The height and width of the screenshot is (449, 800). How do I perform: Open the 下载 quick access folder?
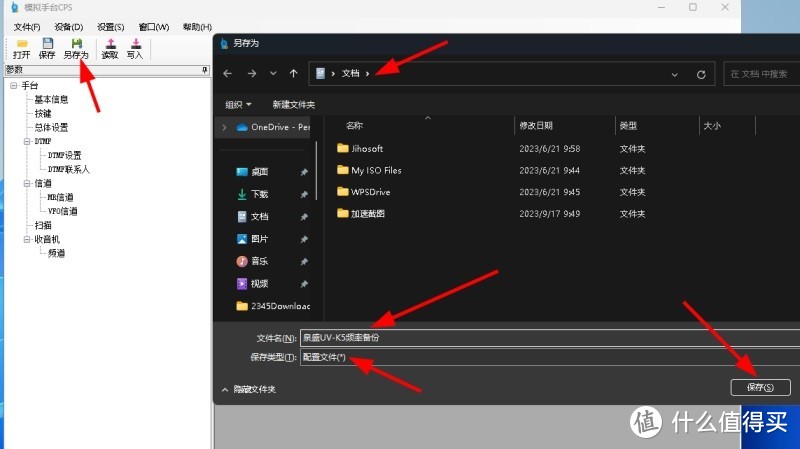[259, 194]
